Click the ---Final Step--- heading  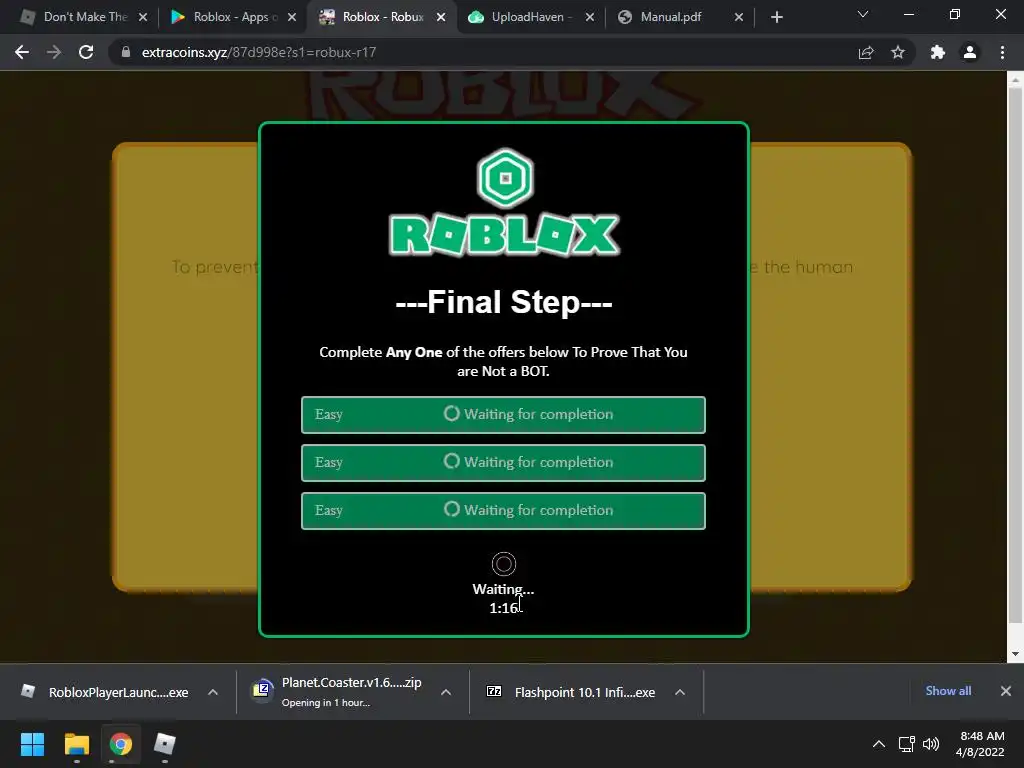(504, 302)
